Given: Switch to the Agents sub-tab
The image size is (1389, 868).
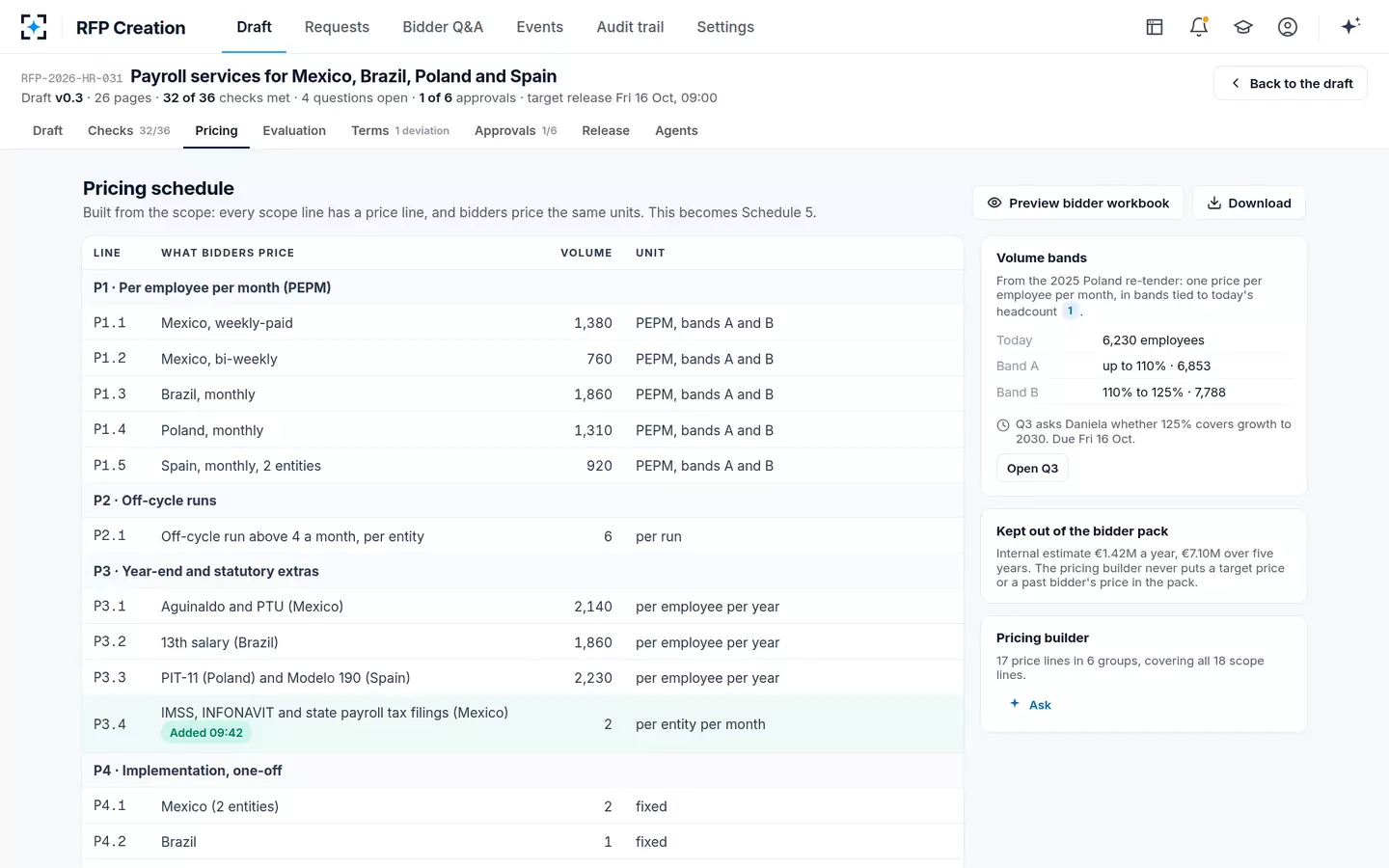Looking at the screenshot, I should click(676, 130).
